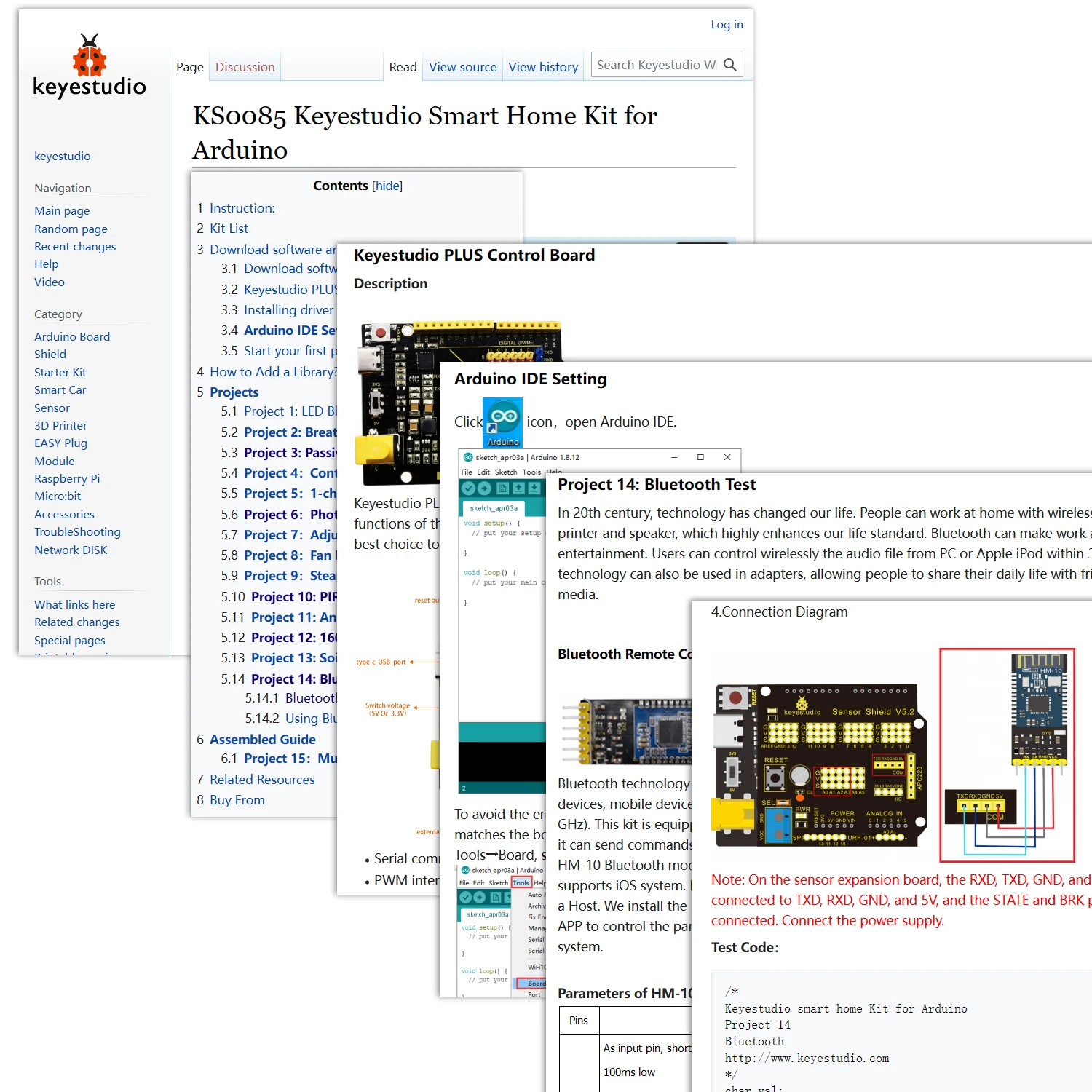Open Special pages link
Image resolution: width=1092 pixels, height=1092 pixels.
69,640
